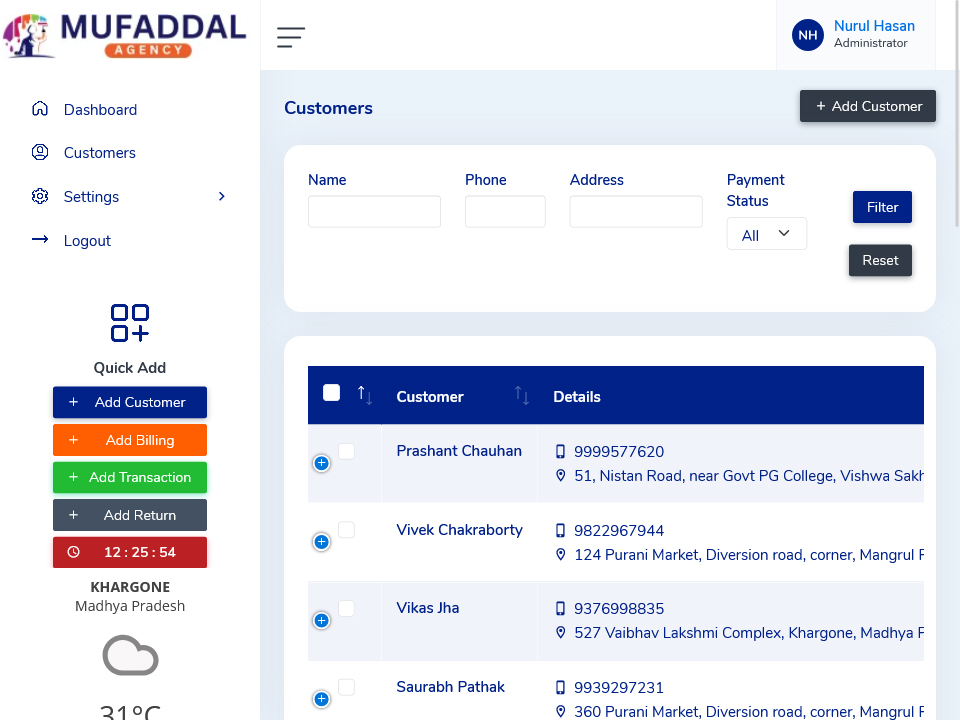
Task: Open Dashboard from the sidebar
Action: coord(100,110)
